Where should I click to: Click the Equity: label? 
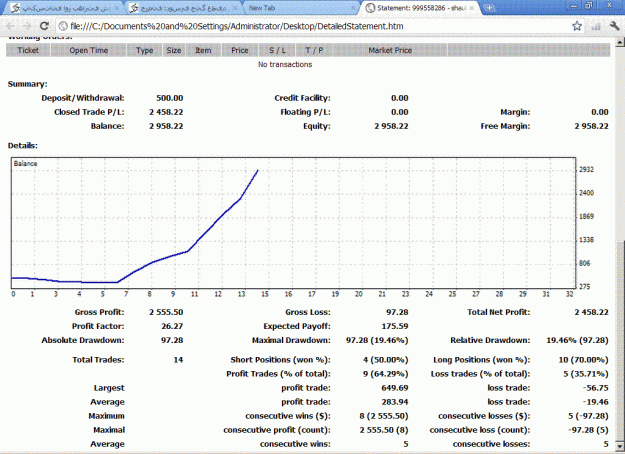(x=316, y=126)
